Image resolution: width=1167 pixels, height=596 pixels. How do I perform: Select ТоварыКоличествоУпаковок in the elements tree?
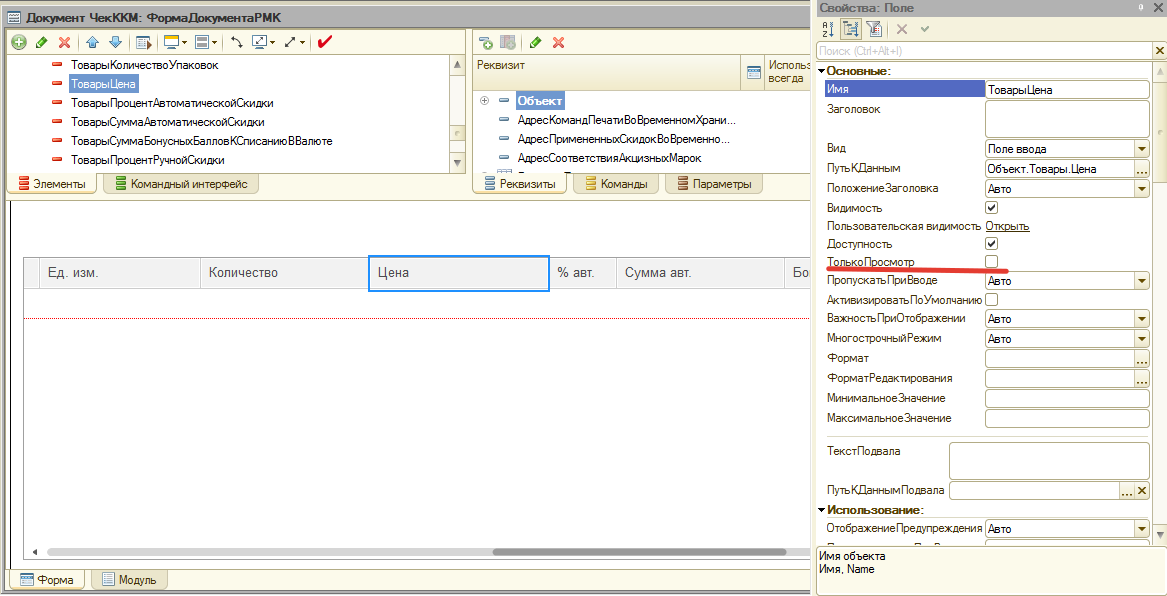click(x=144, y=65)
